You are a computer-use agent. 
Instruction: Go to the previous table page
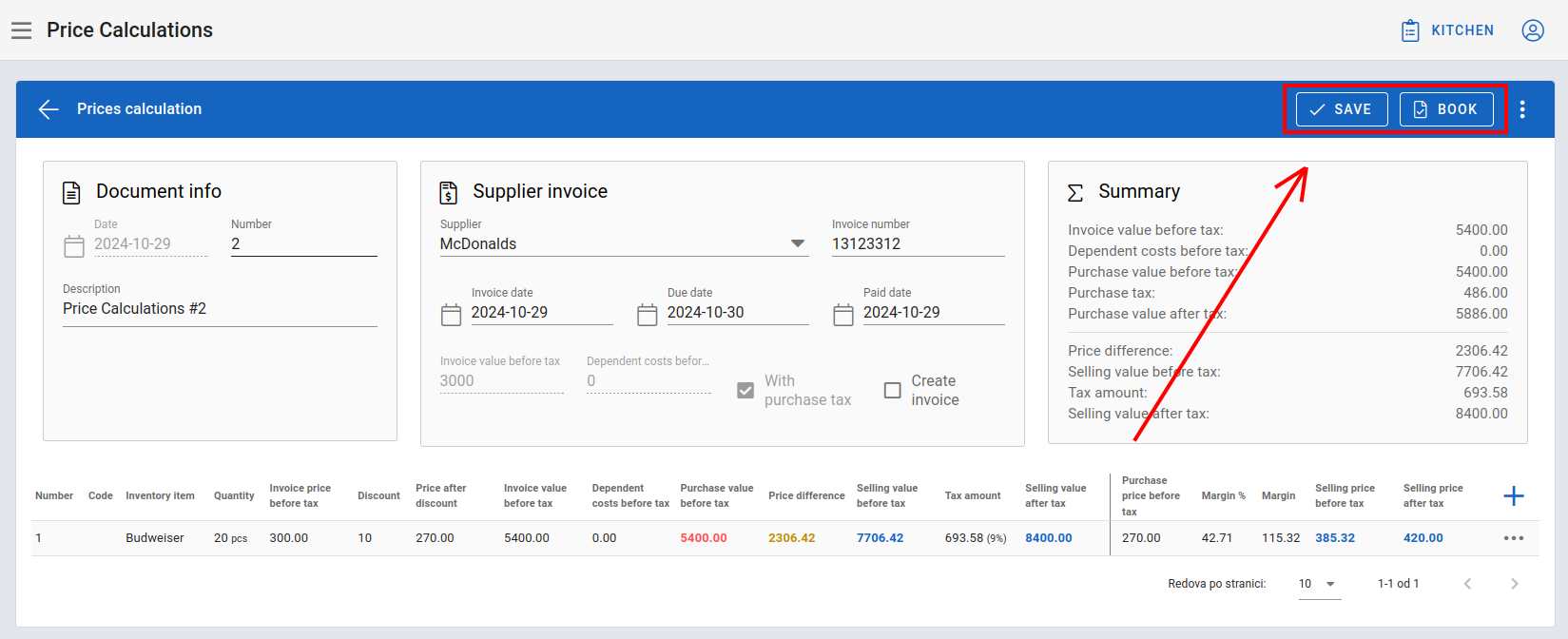coord(1467,584)
